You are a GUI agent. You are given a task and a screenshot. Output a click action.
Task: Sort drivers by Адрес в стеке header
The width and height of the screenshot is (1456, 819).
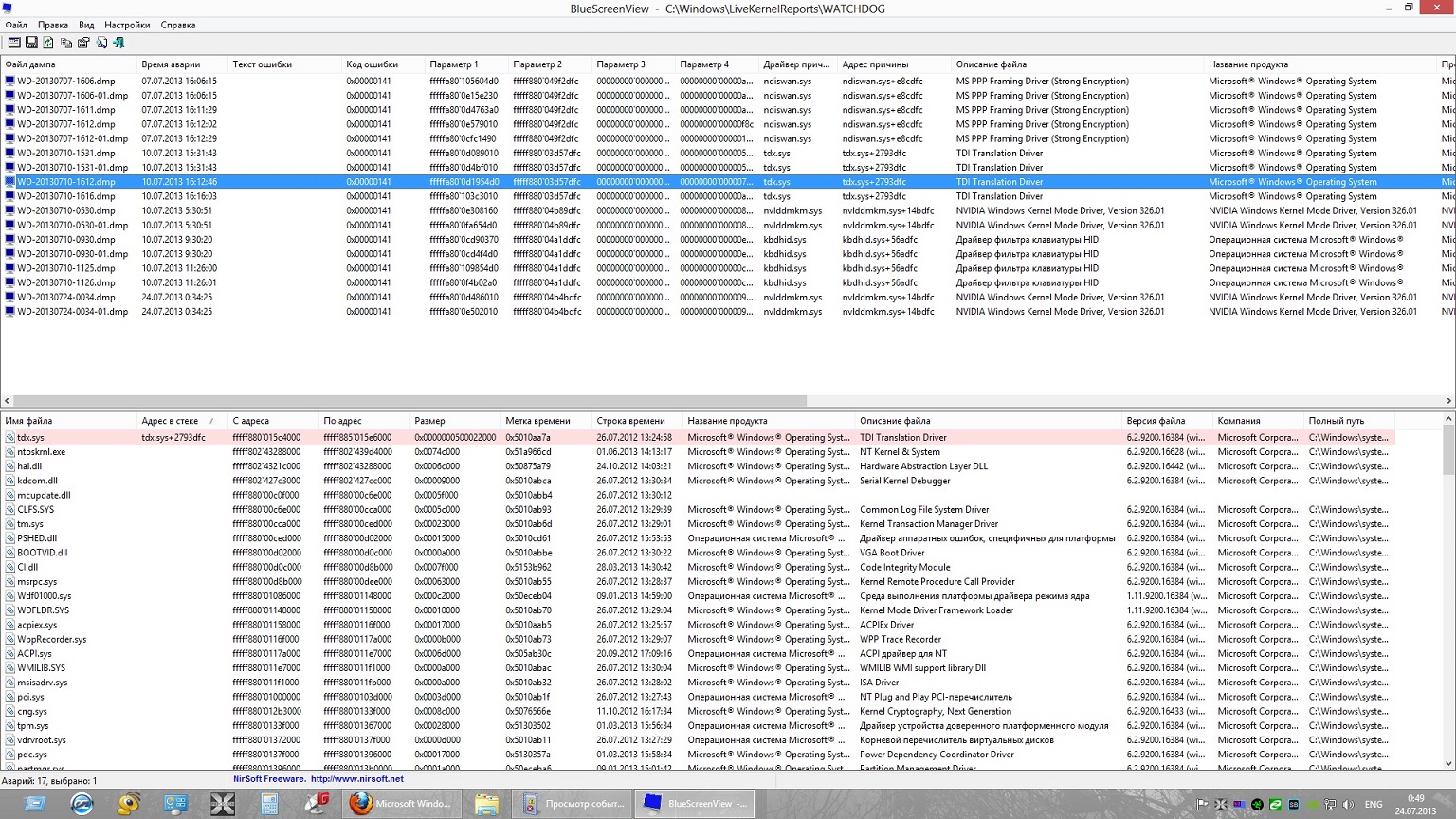[182, 421]
